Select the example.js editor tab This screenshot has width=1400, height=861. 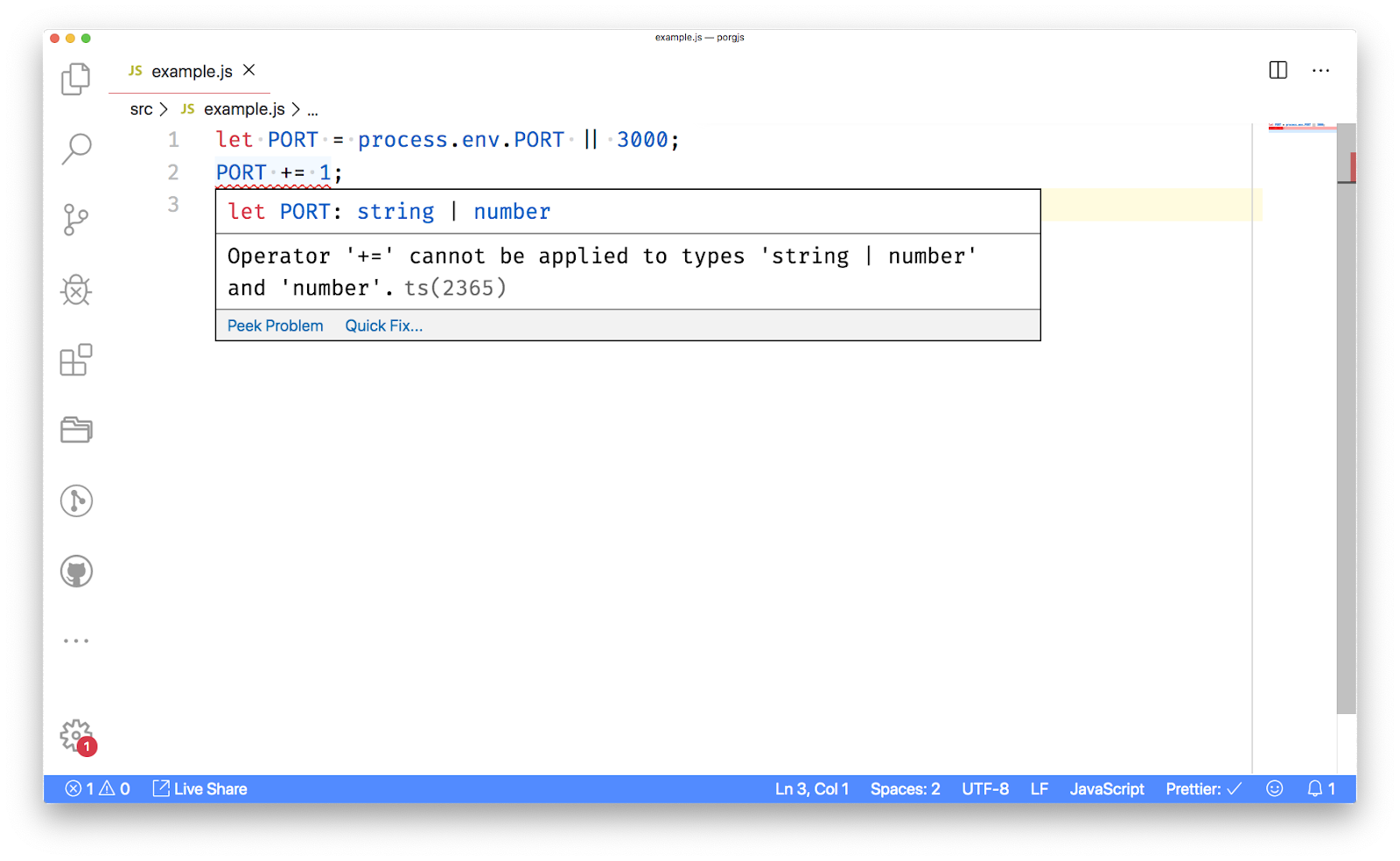pyautogui.click(x=190, y=71)
